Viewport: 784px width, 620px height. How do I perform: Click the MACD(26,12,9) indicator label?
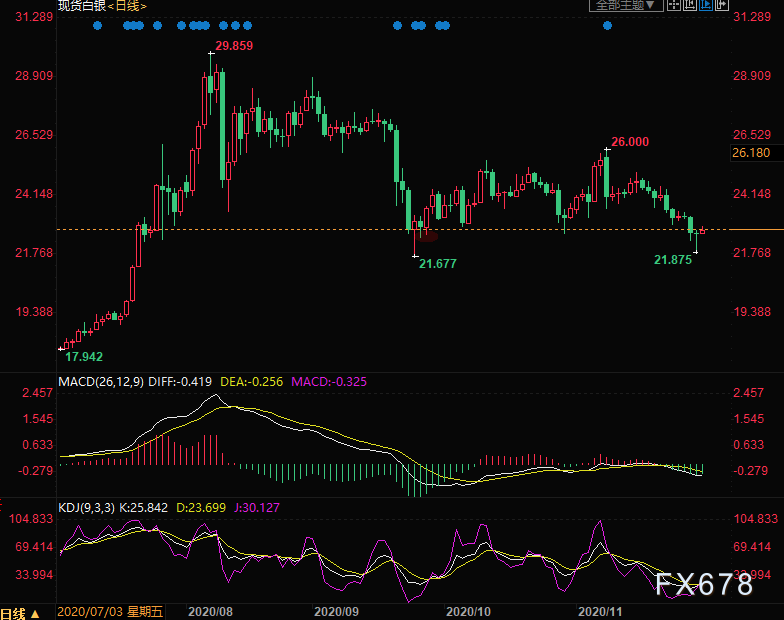point(101,382)
